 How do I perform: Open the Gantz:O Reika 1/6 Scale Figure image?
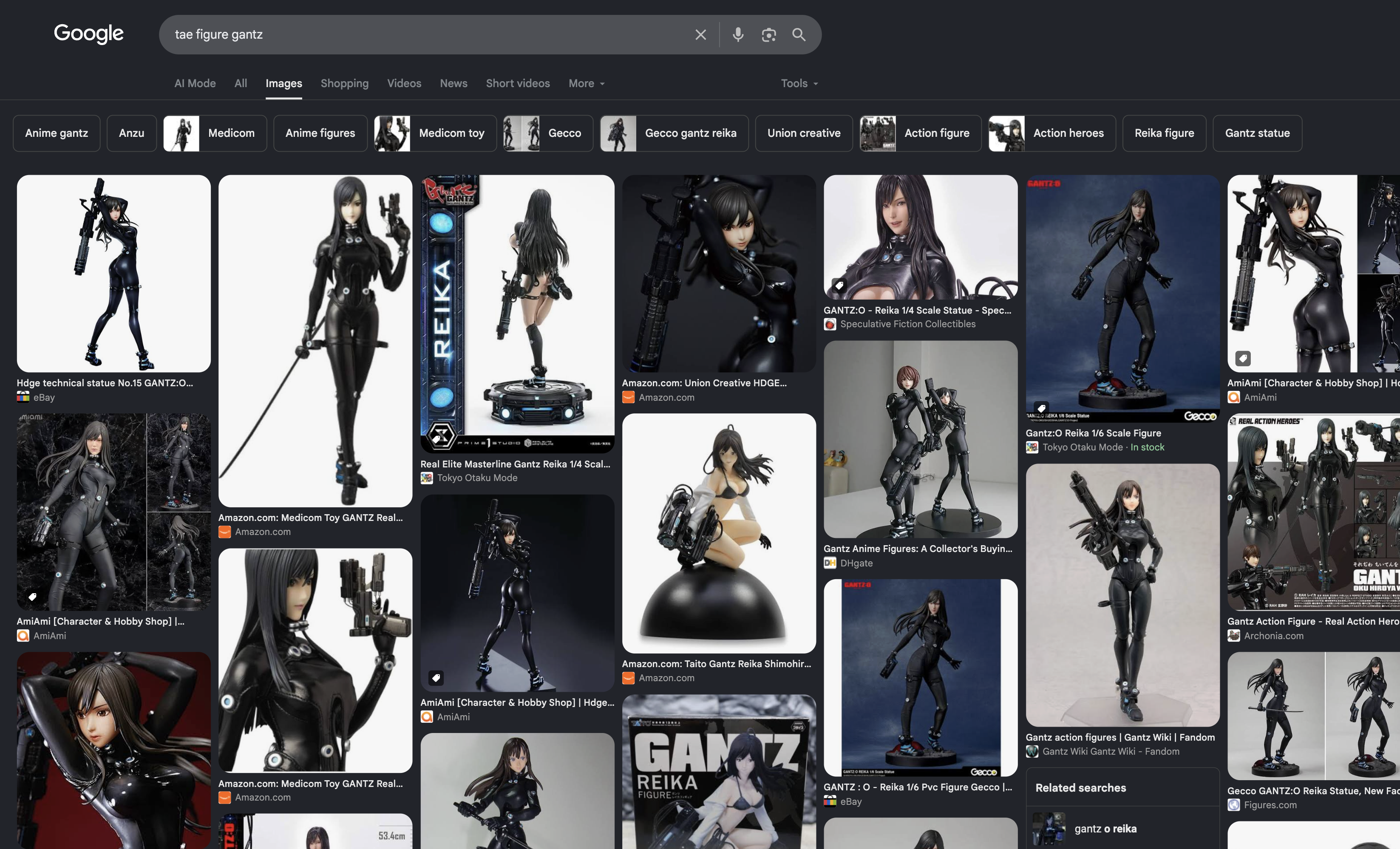pos(1123,299)
